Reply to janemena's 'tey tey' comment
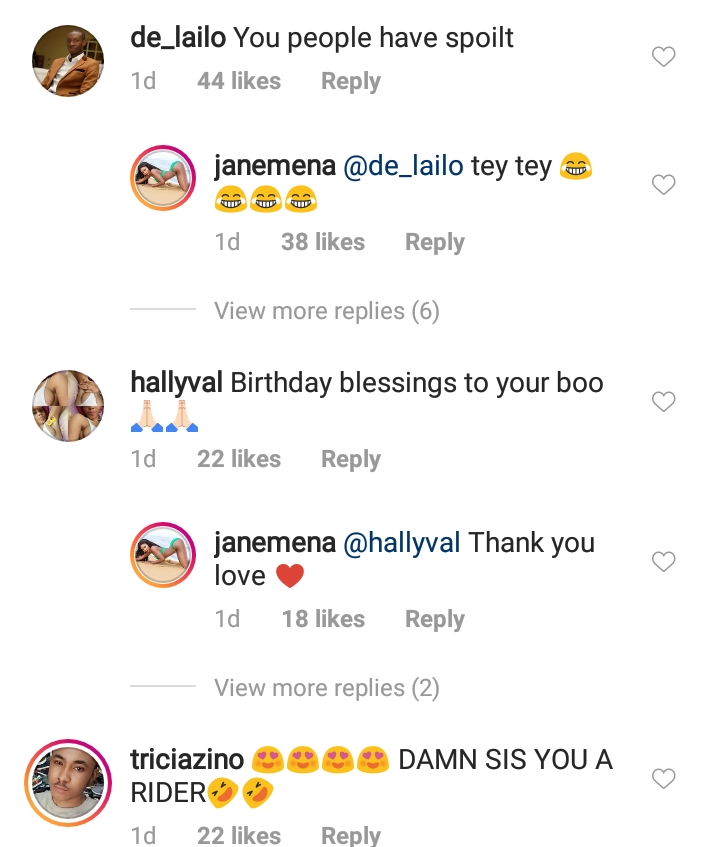The width and height of the screenshot is (720, 847). pyautogui.click(x=434, y=242)
